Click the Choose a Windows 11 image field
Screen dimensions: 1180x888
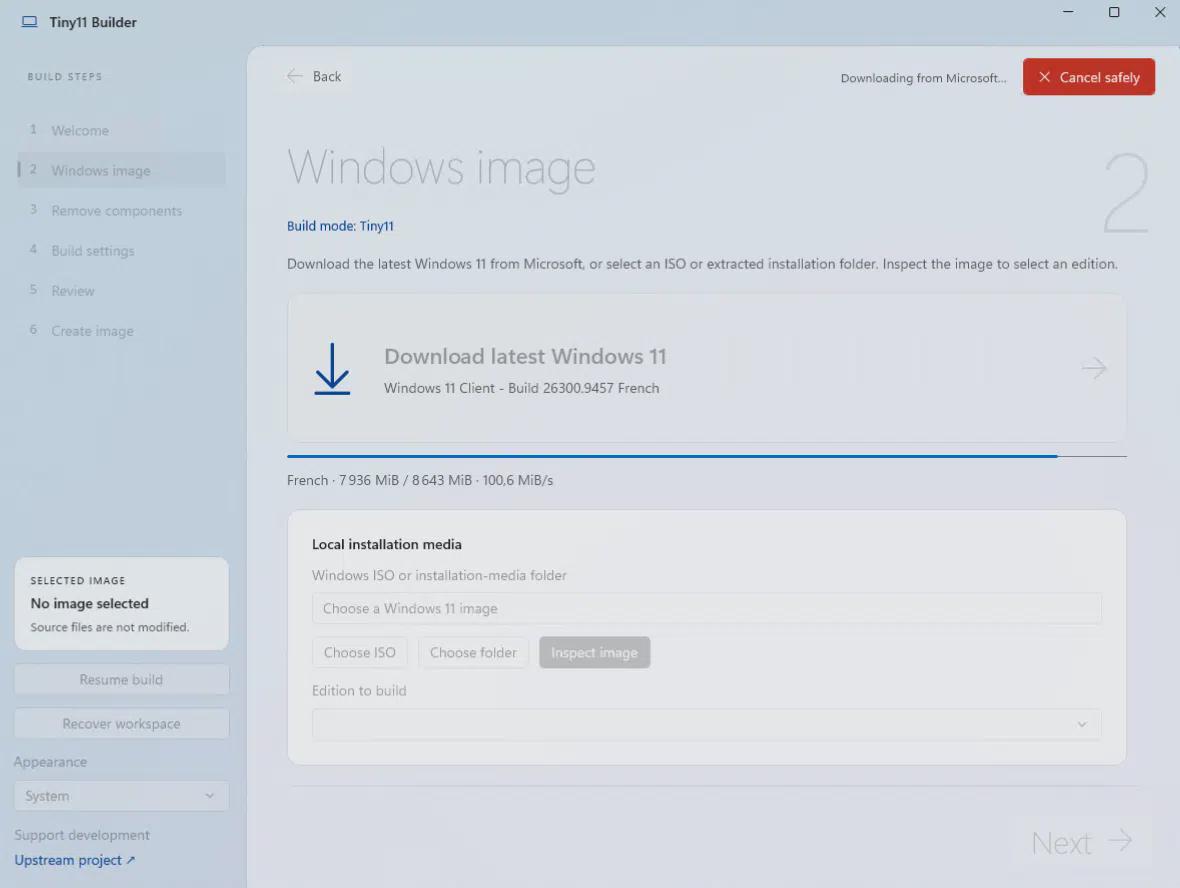coord(707,608)
